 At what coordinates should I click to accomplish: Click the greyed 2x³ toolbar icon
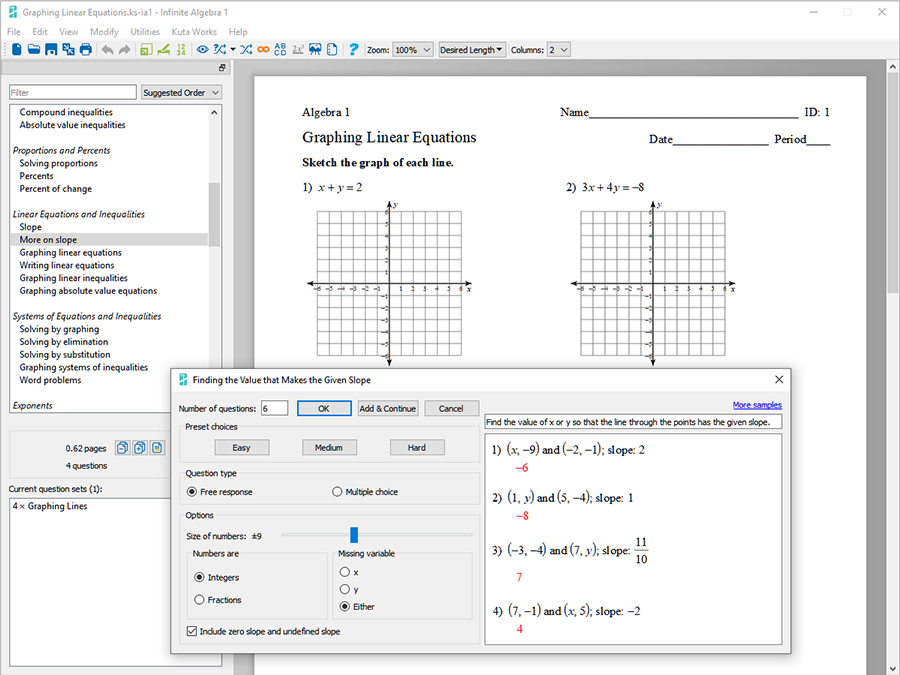(298, 50)
